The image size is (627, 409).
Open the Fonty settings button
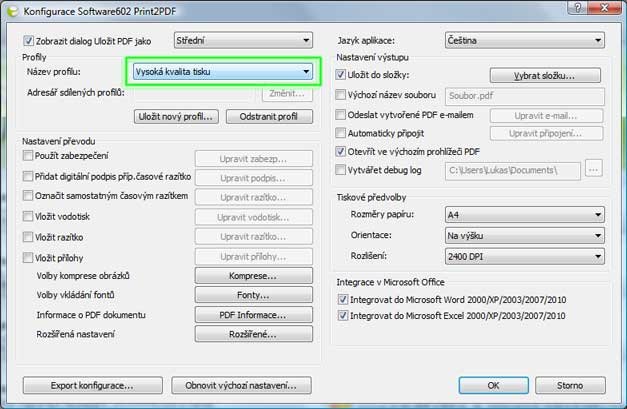pyautogui.click(x=248, y=296)
